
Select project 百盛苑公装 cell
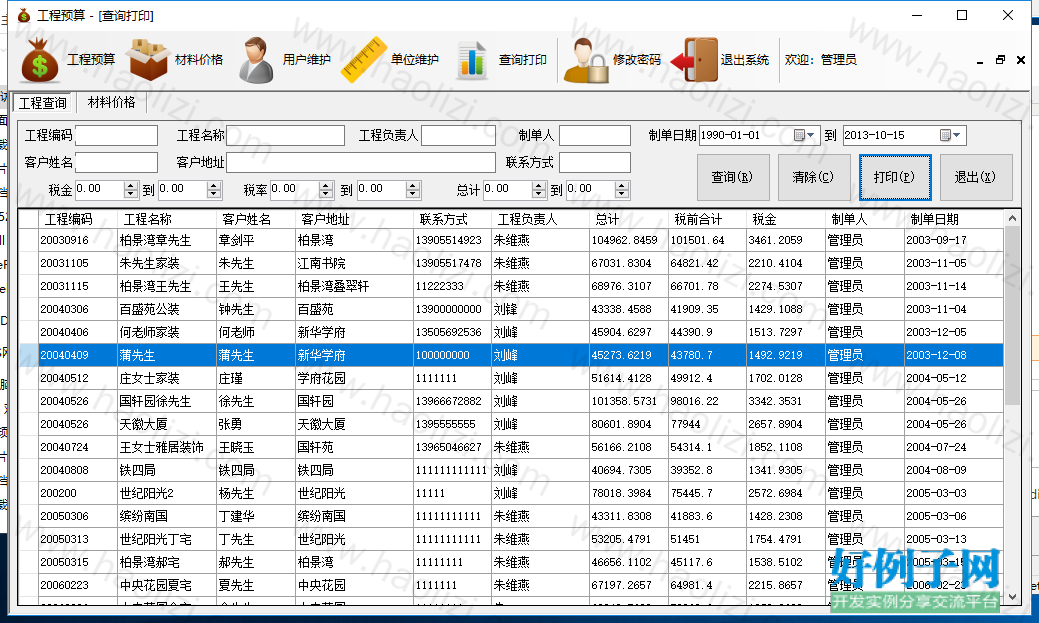(167, 310)
